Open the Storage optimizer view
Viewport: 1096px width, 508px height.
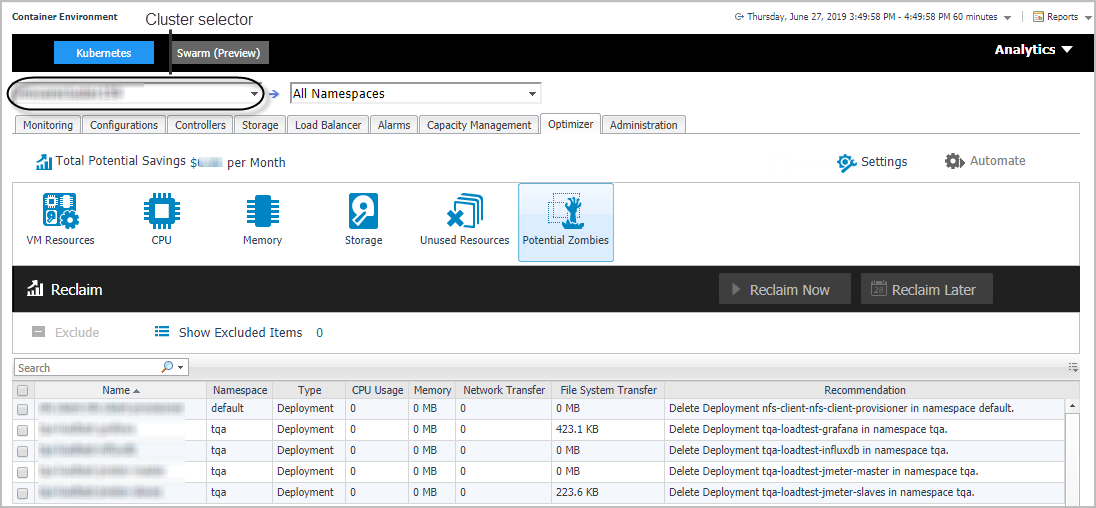363,212
